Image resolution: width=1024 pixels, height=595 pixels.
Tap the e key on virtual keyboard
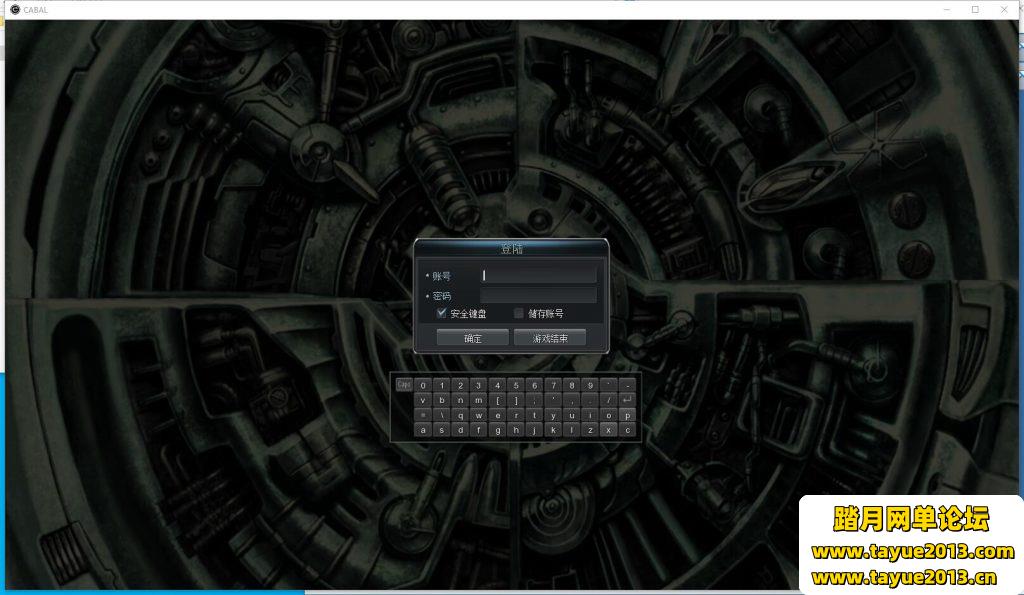pos(498,415)
